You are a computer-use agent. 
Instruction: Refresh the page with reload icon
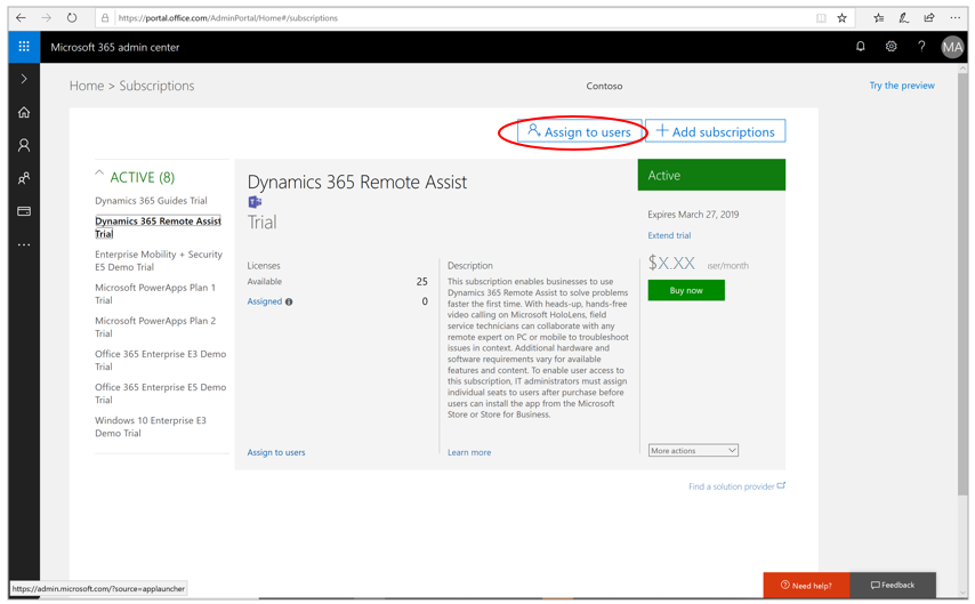click(x=72, y=18)
